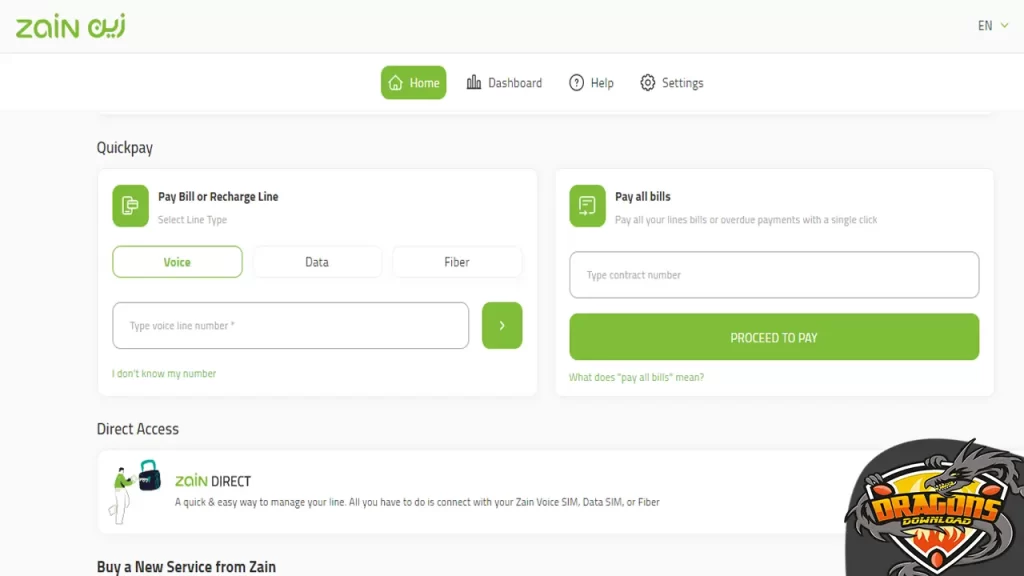
Task: Click the Dashboard bar chart icon
Action: click(x=474, y=83)
